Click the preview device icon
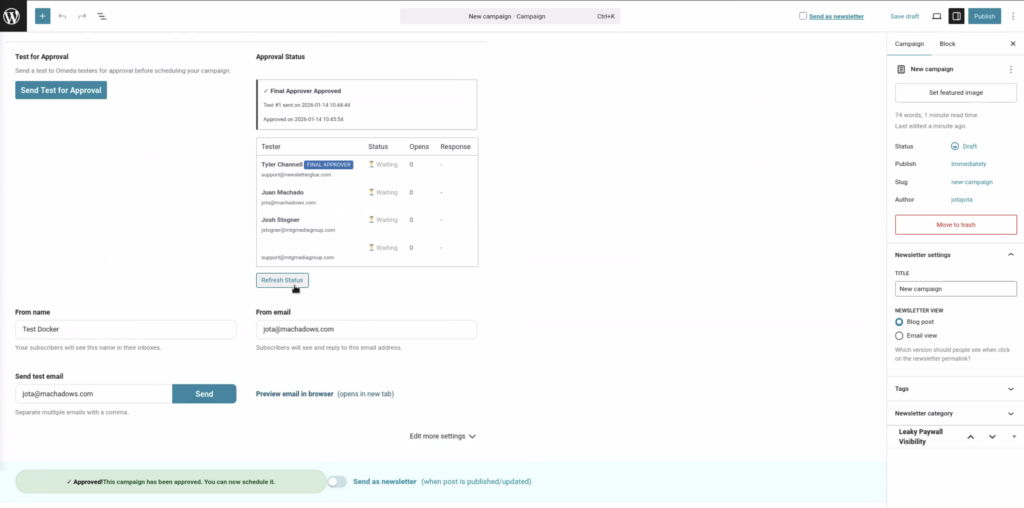Viewport: 1024px width, 508px height. [936, 16]
